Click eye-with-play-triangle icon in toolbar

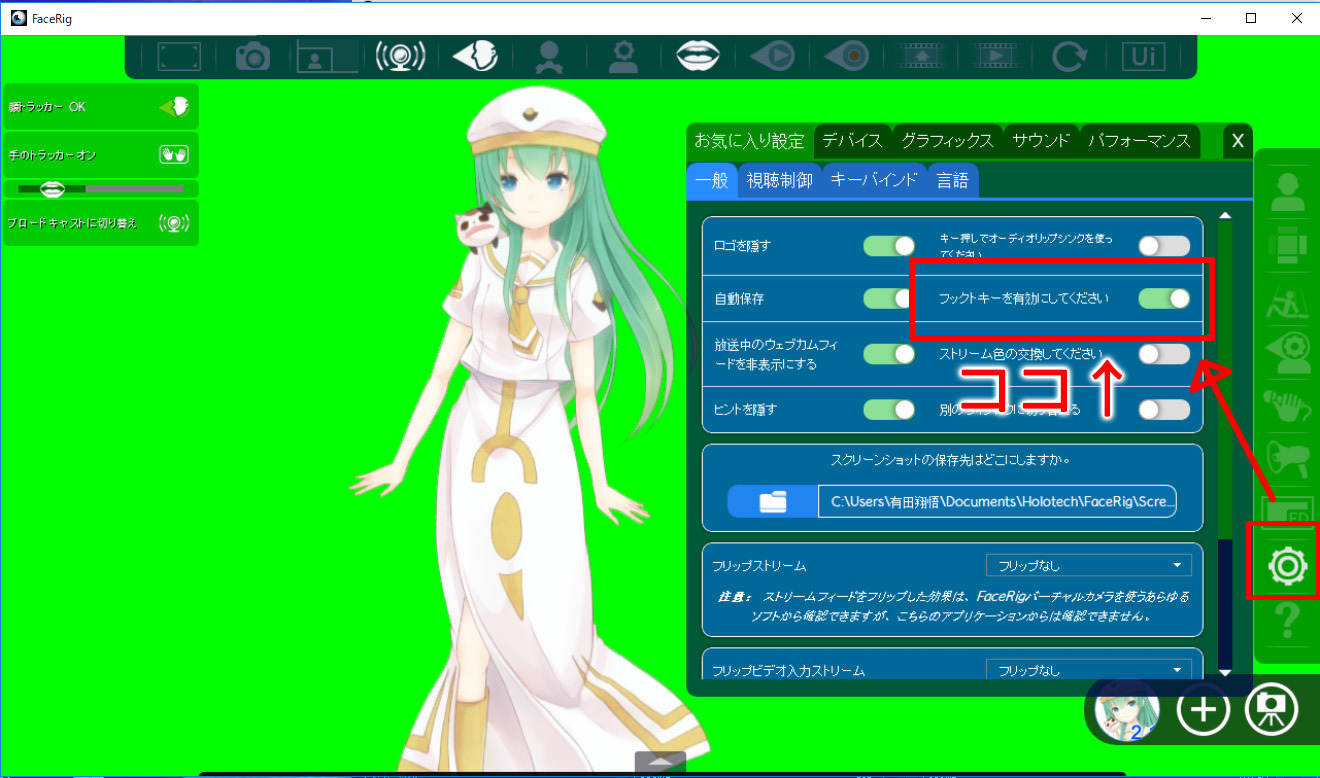point(773,57)
